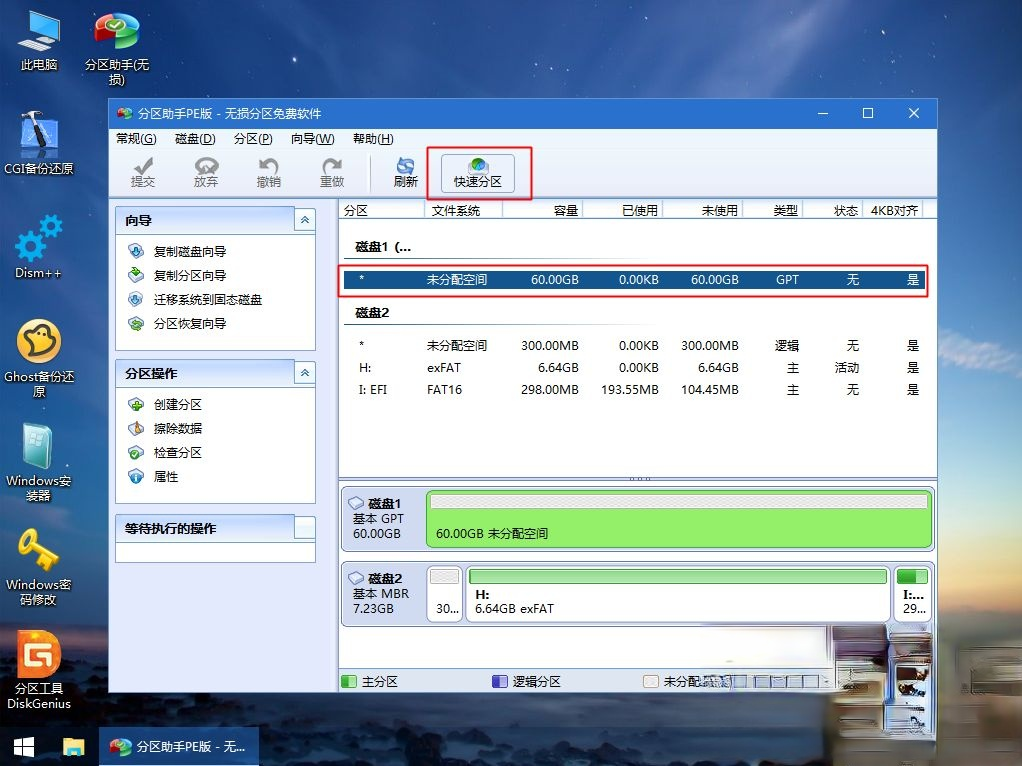Collapse the 向导 panel
This screenshot has width=1022, height=766.
tap(305, 220)
